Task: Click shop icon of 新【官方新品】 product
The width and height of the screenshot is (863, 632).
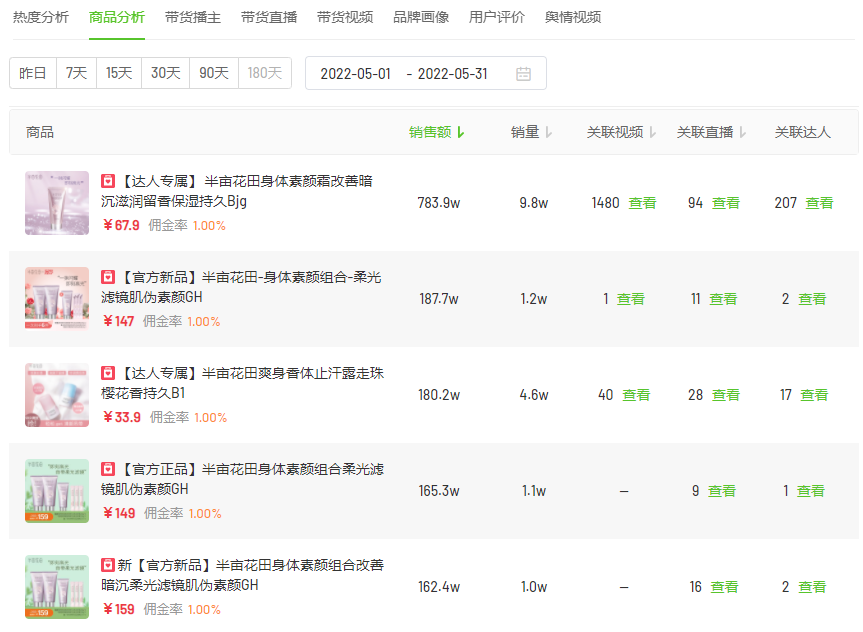Action: [108, 565]
